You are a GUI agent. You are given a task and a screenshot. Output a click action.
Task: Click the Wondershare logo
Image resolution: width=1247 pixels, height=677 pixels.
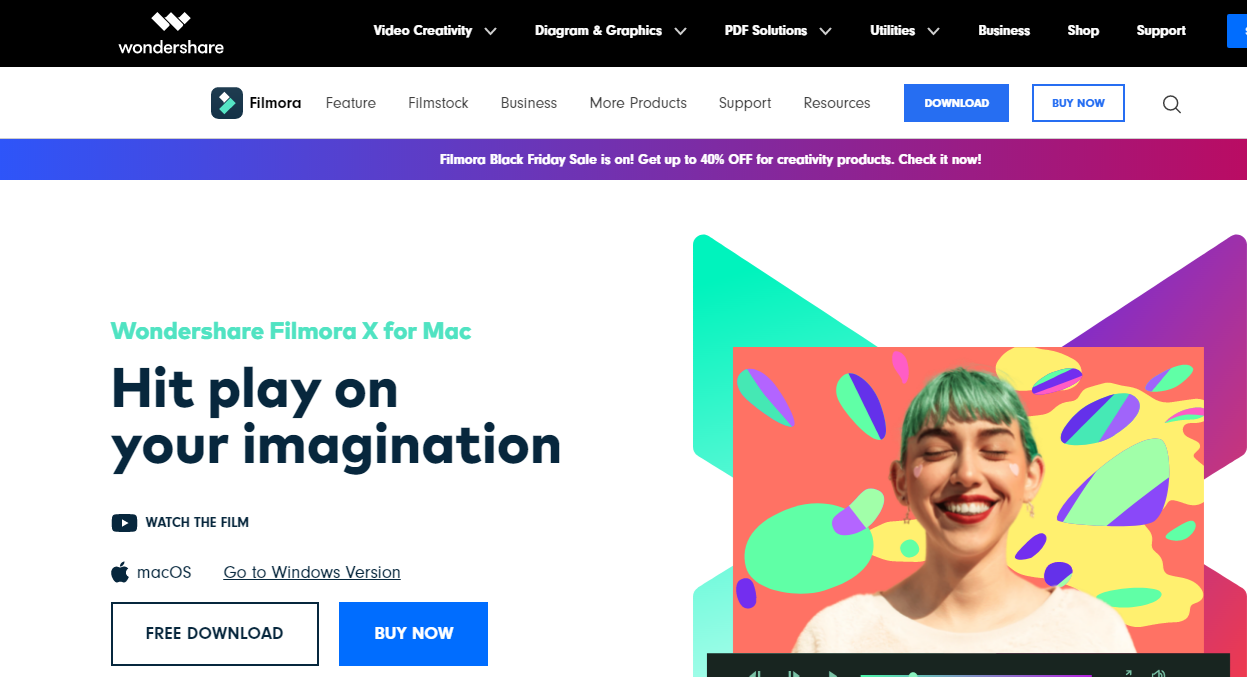(170, 32)
